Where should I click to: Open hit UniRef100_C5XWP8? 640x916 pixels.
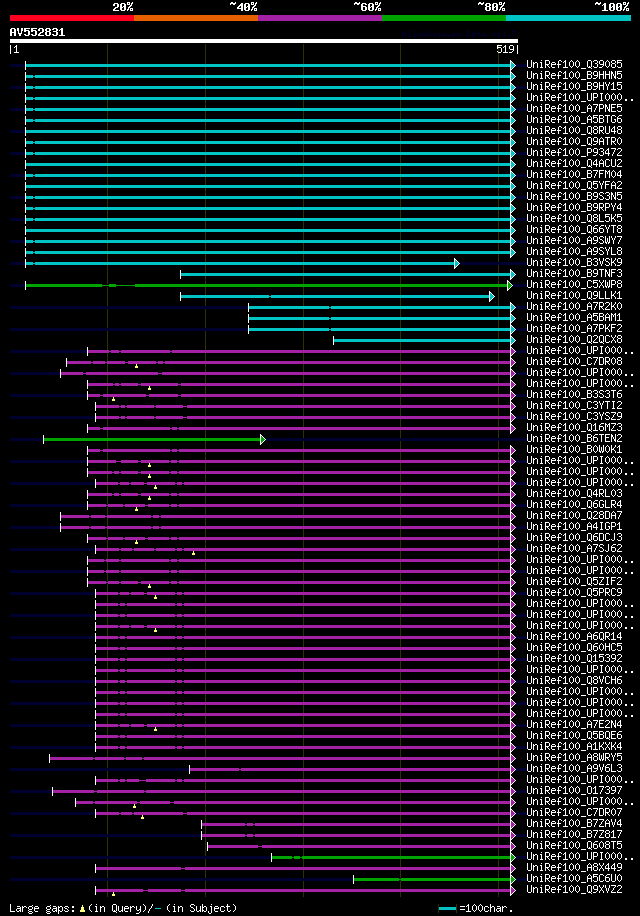tap(574, 284)
